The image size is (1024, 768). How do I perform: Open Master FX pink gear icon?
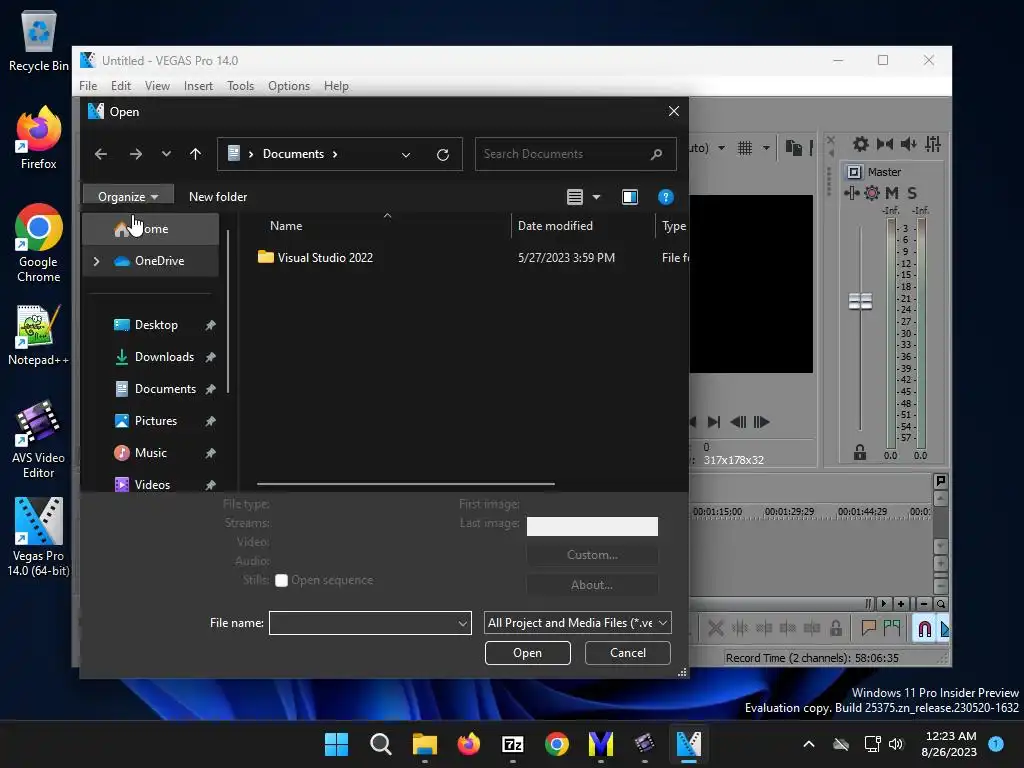coord(872,193)
